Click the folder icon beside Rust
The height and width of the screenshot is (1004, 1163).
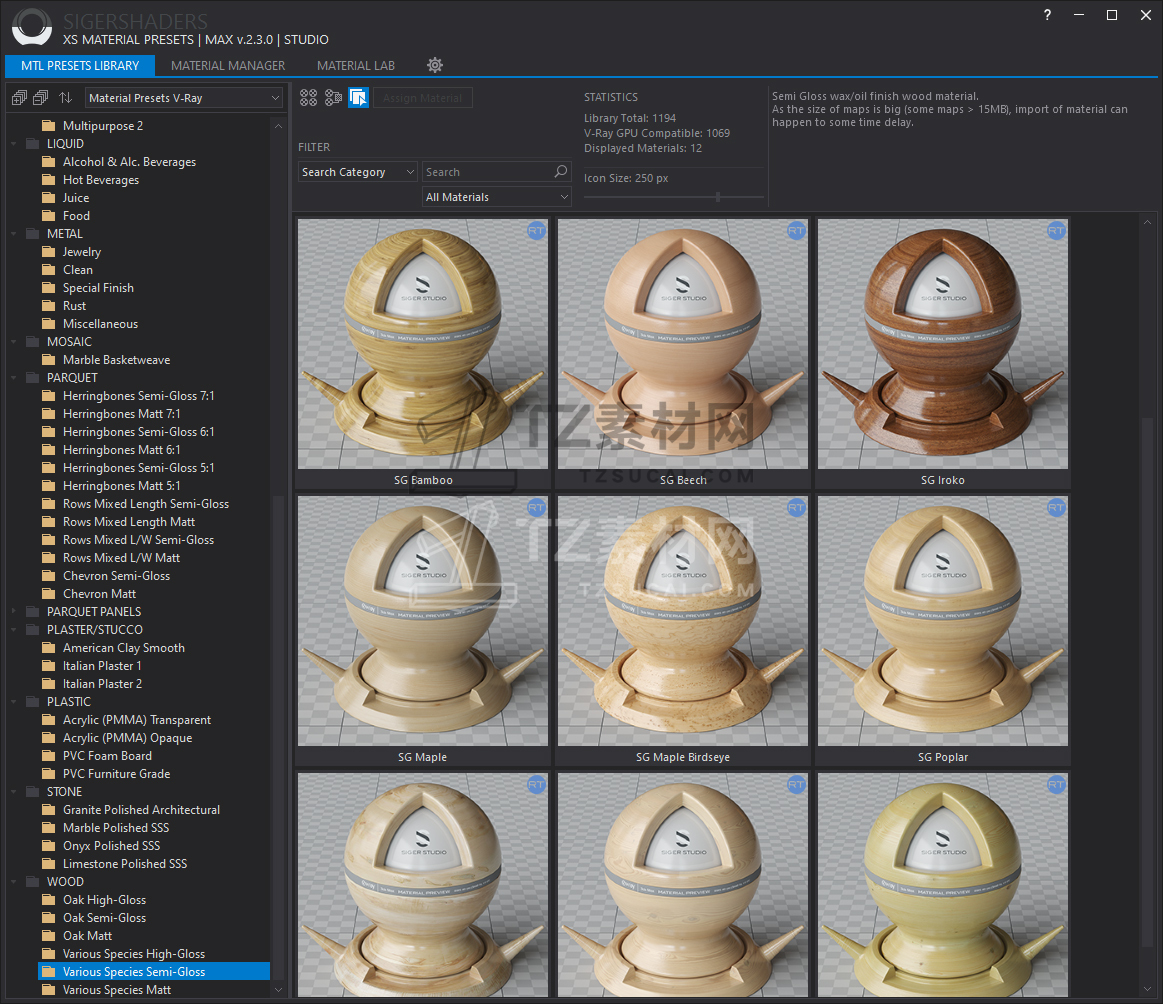[49, 306]
